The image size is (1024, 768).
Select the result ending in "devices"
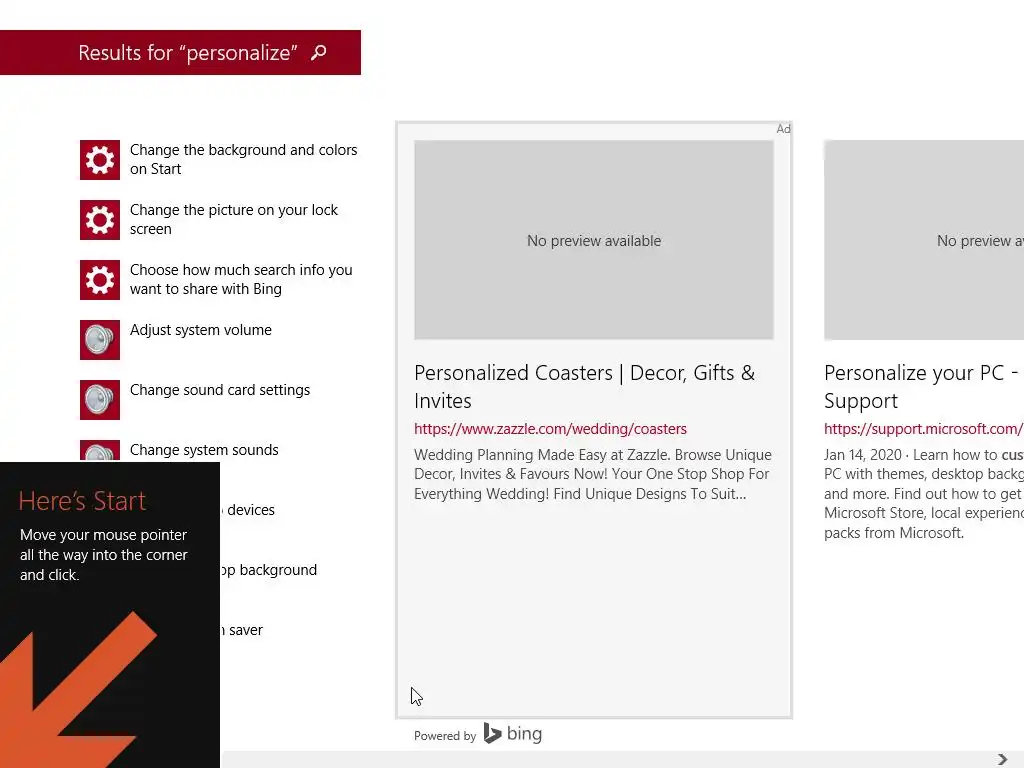click(x=248, y=510)
